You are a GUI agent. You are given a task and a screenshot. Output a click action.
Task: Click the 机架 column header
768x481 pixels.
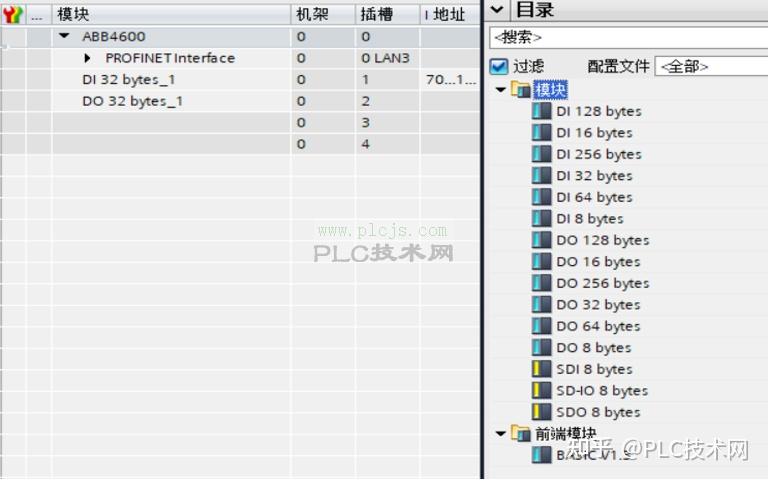323,14
